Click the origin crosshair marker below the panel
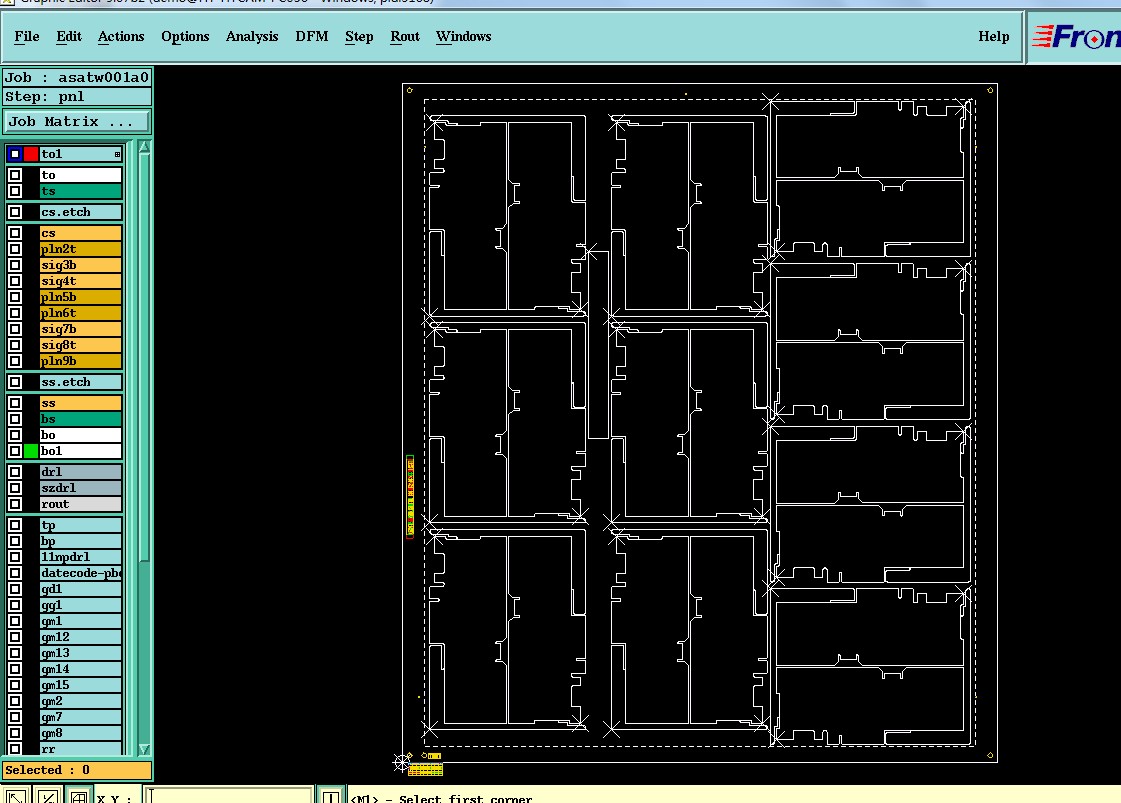 [402, 762]
